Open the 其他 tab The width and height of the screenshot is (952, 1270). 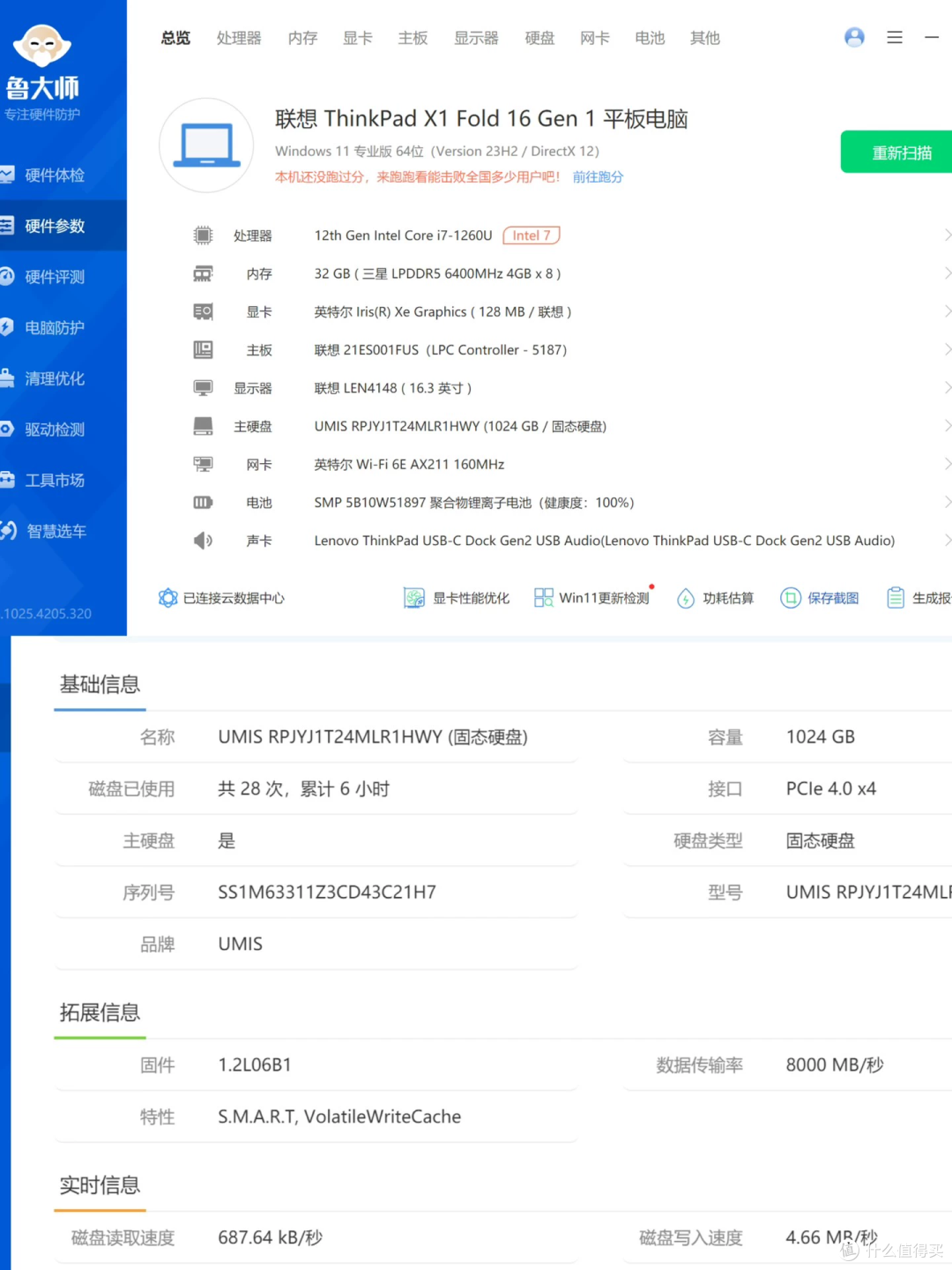click(705, 38)
